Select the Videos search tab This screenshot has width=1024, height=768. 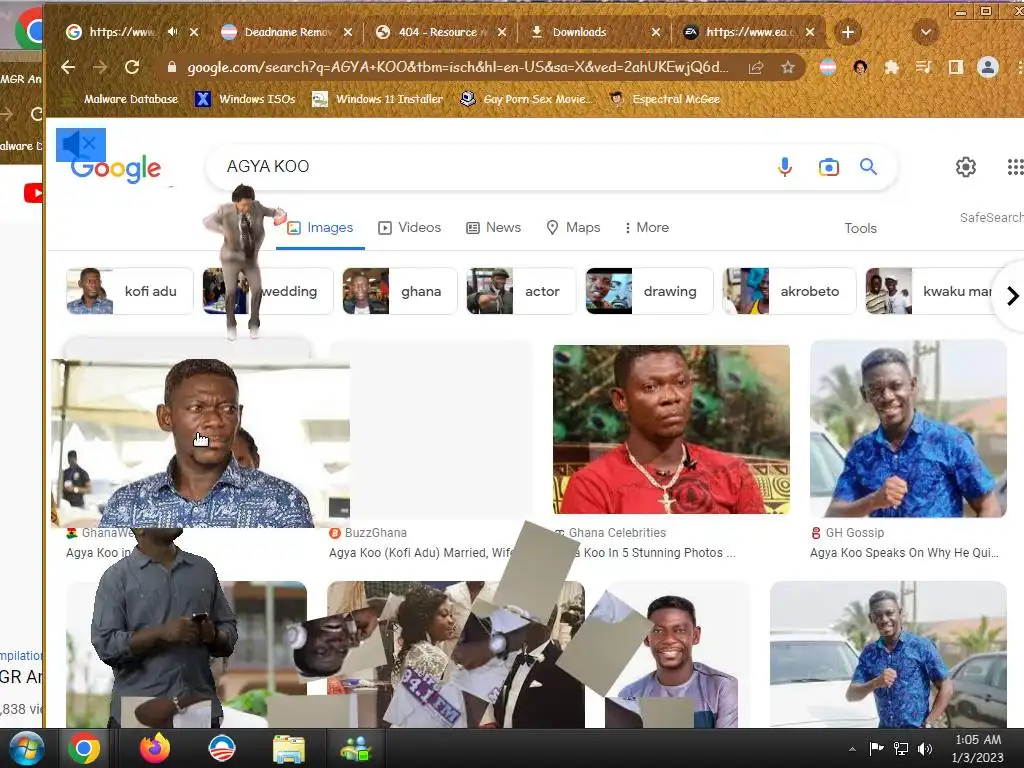[x=409, y=227]
